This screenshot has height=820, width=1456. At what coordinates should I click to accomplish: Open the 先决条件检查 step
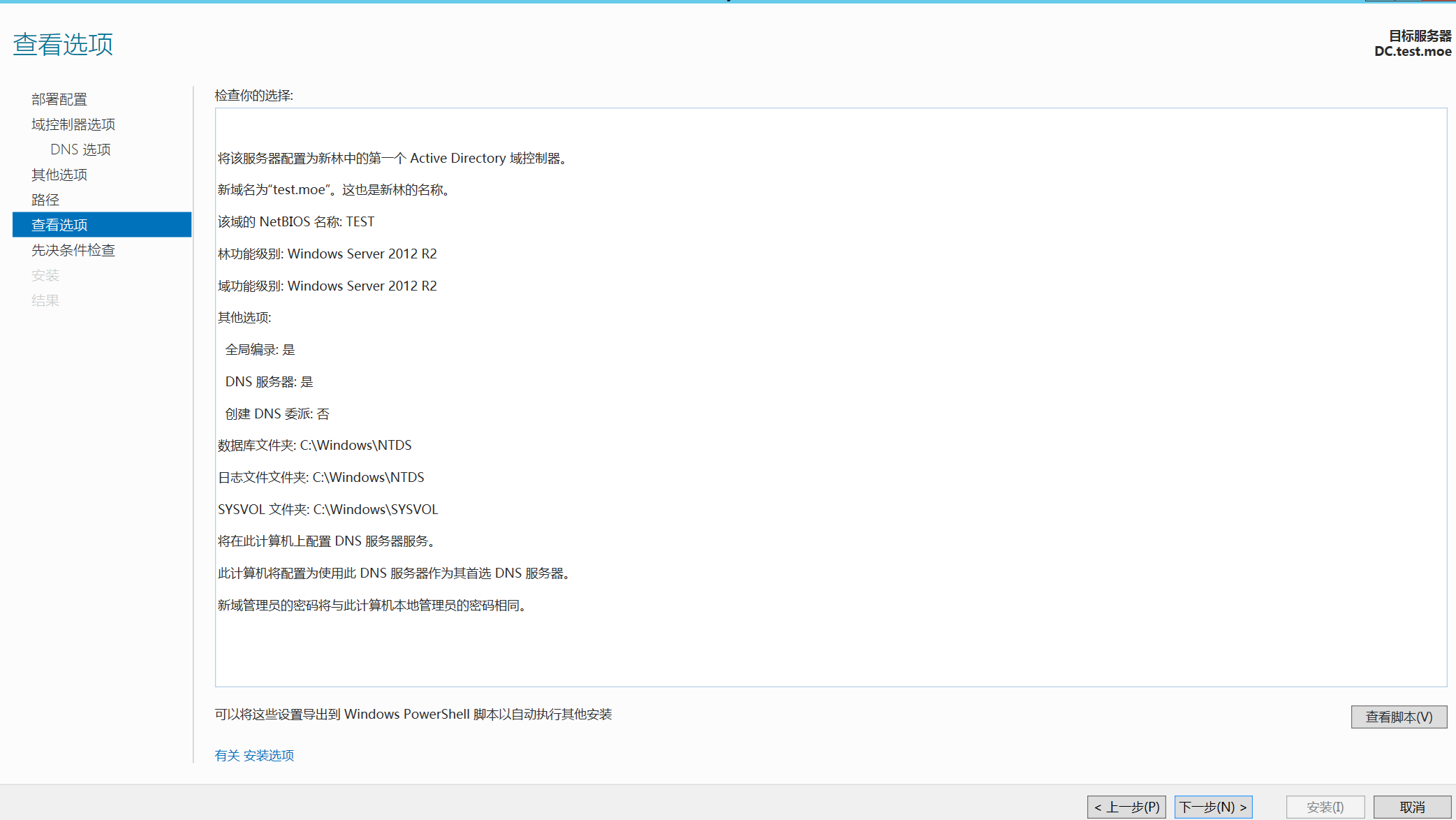tap(73, 250)
